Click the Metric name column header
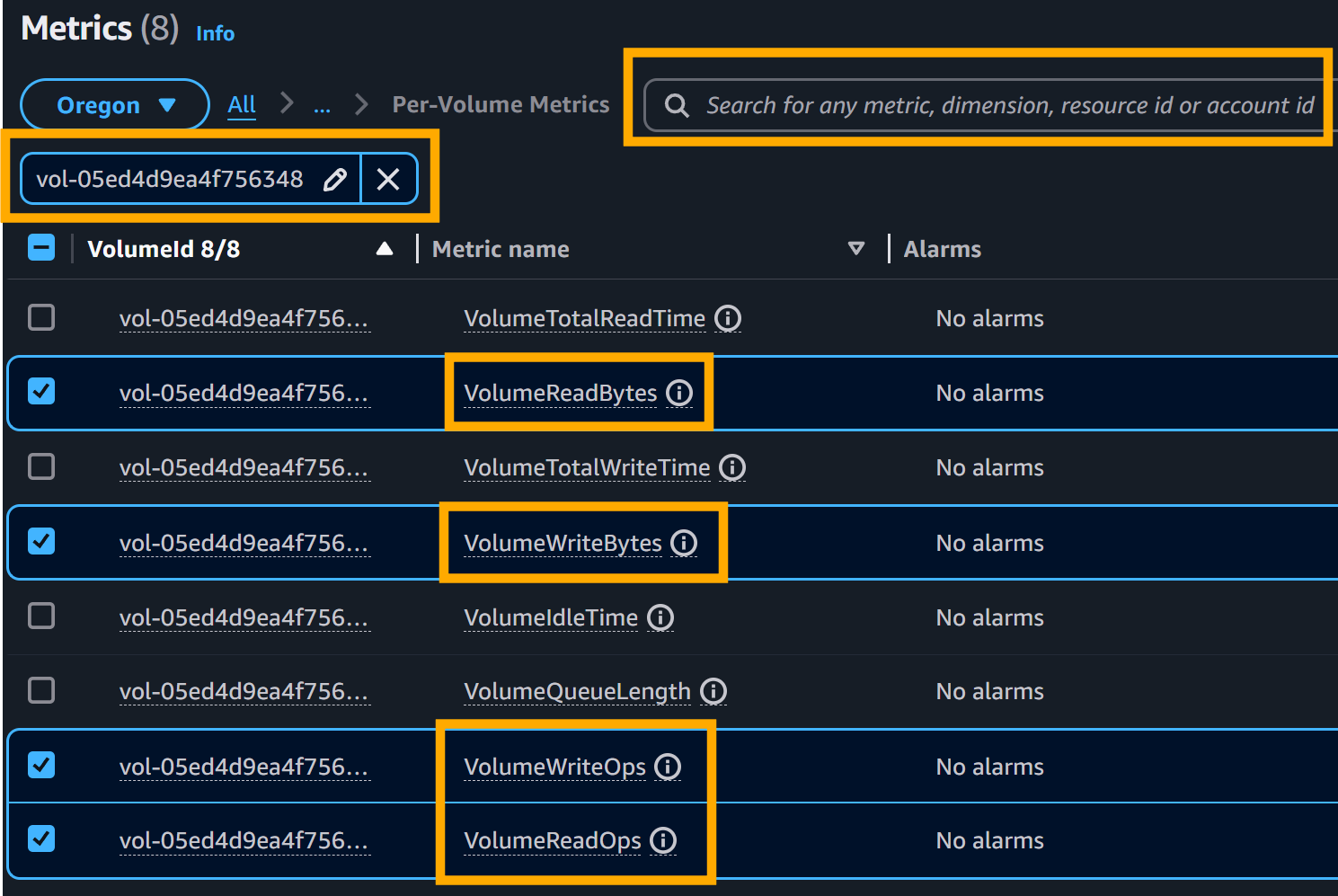Screen dimensions: 1338x896 click(x=501, y=249)
